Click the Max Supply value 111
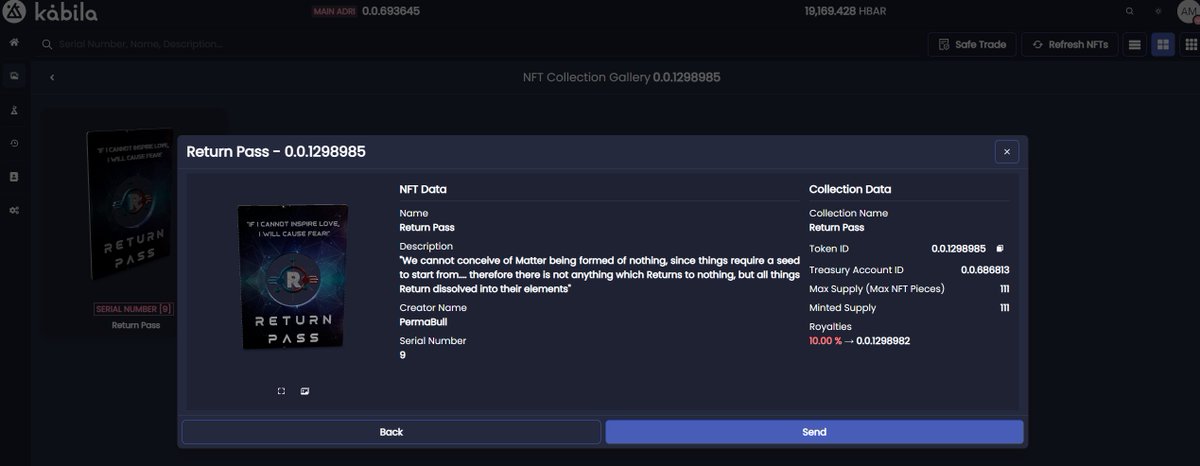 pyautogui.click(x=1004, y=289)
